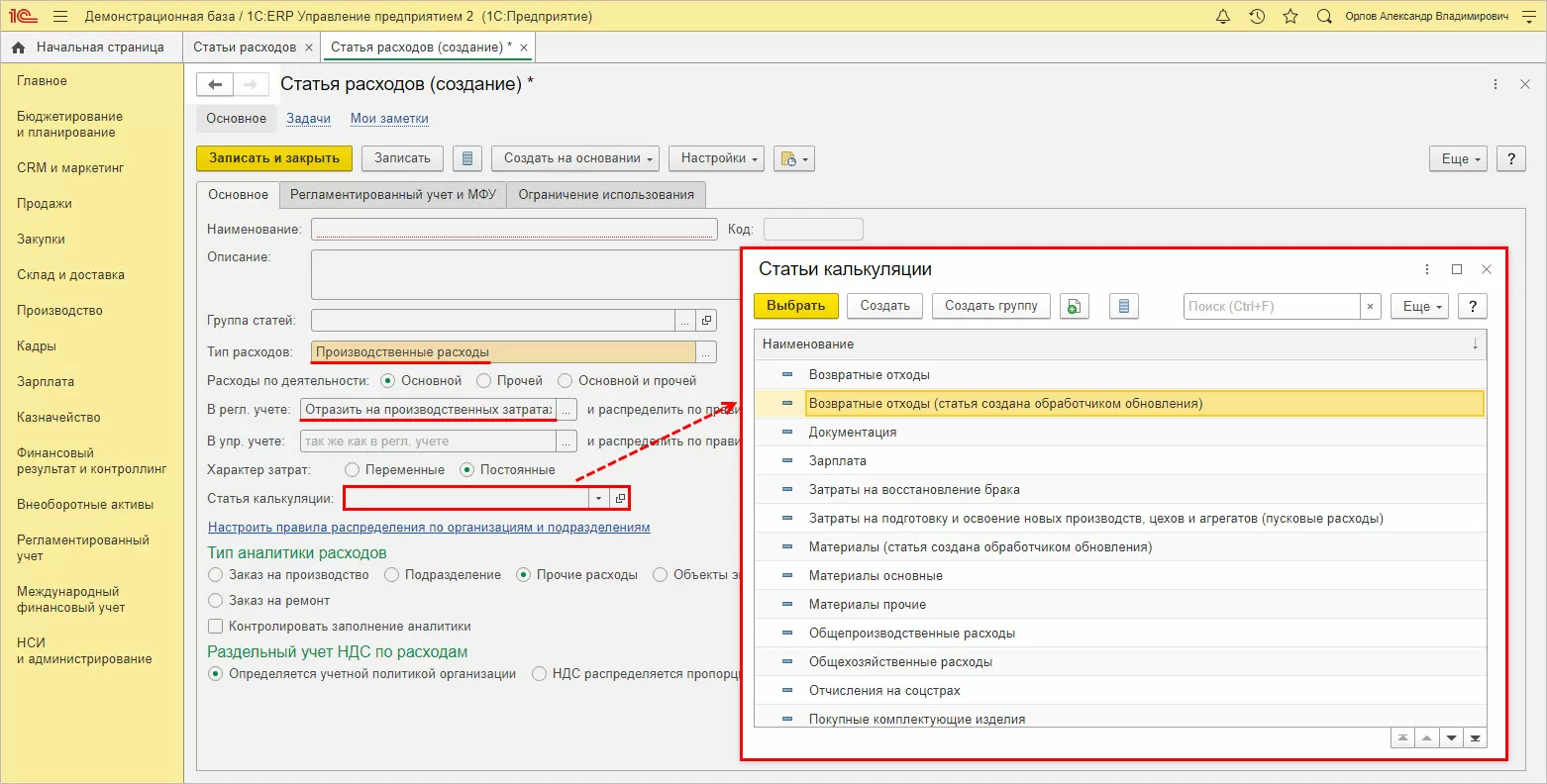Choose Подразделение analytics radio option

click(392, 575)
